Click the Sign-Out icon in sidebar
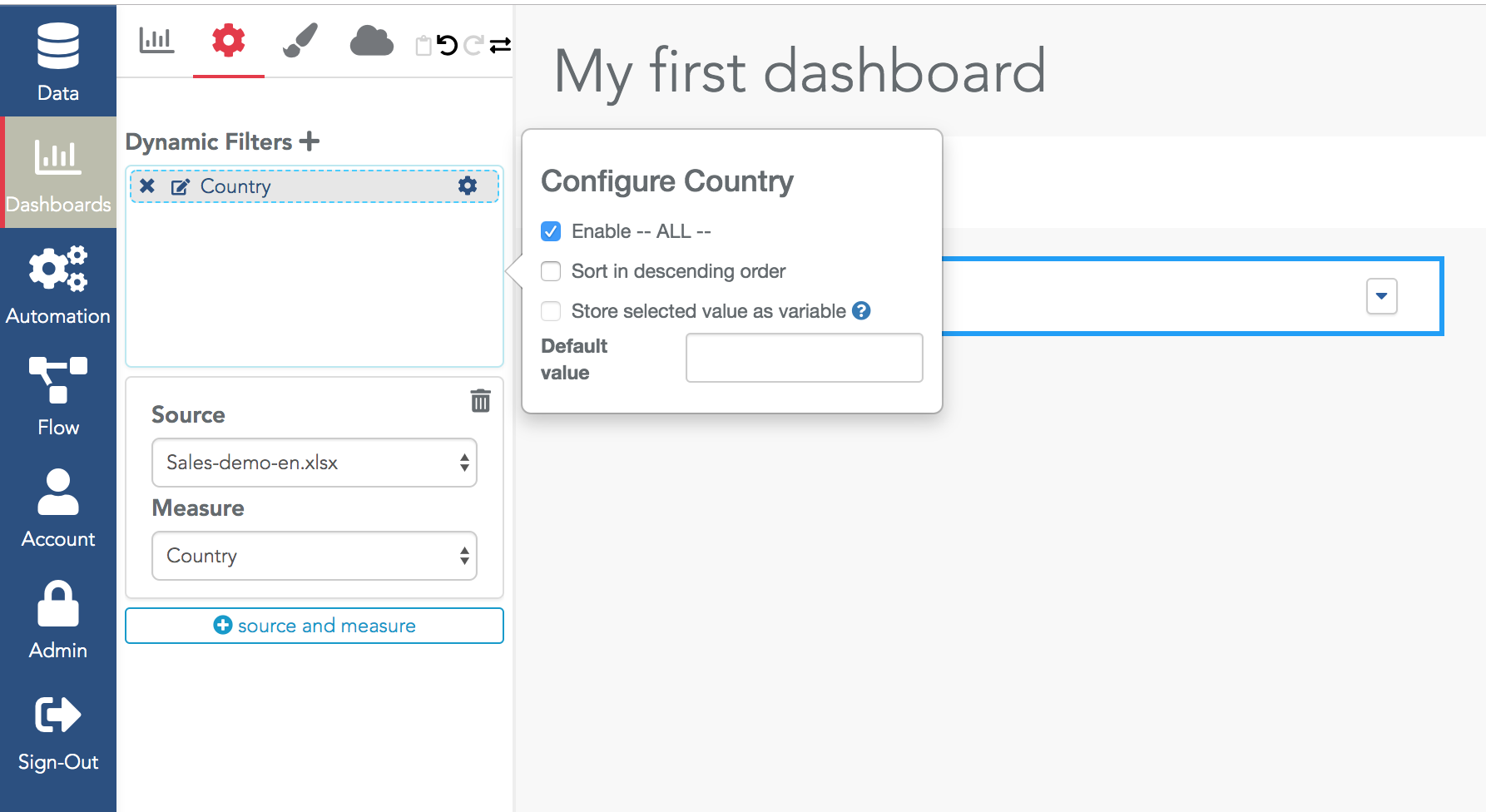The width and height of the screenshot is (1486, 812). tap(58, 715)
